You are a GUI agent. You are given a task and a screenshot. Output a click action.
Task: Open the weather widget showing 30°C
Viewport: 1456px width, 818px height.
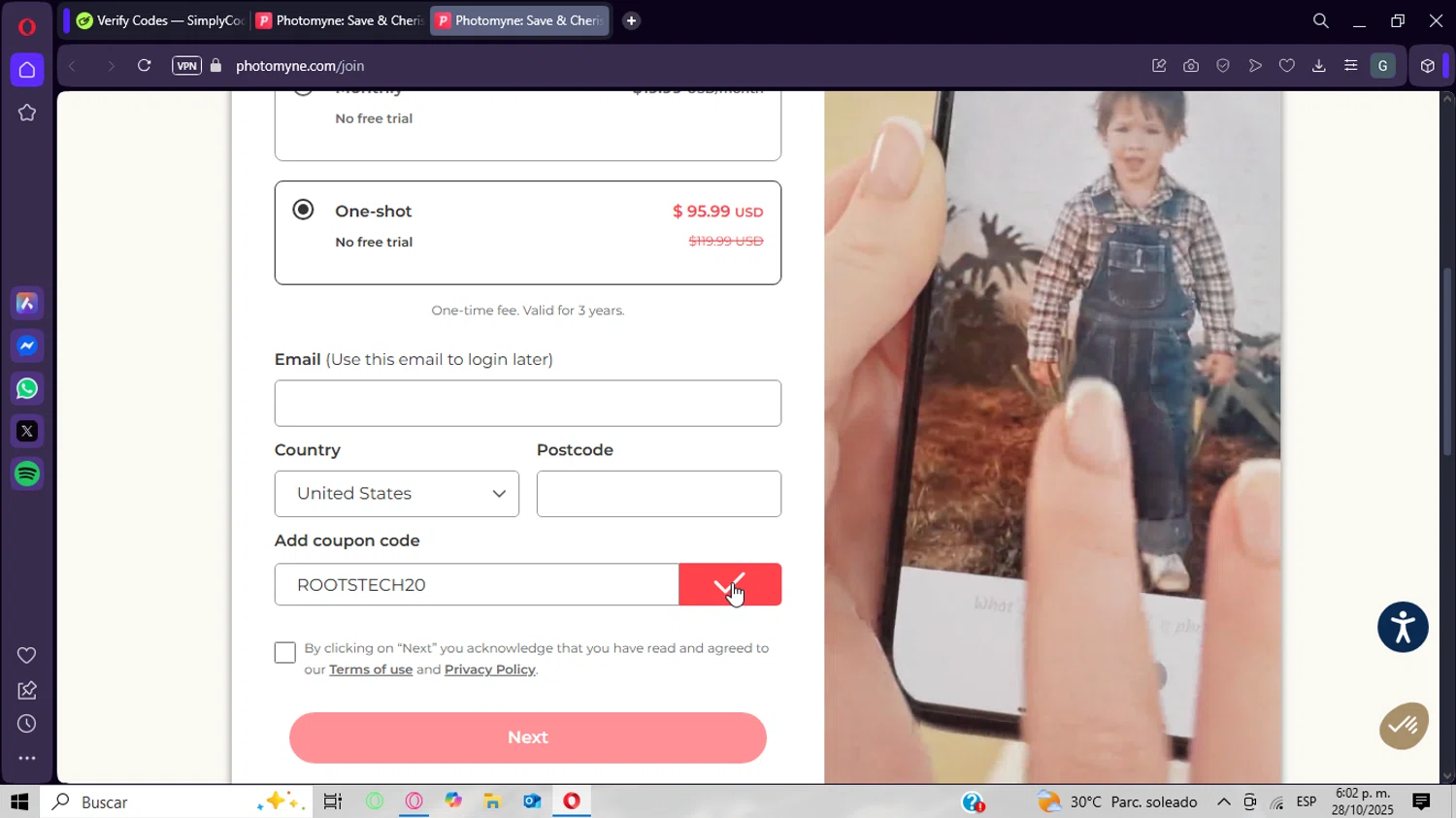pos(1117,802)
